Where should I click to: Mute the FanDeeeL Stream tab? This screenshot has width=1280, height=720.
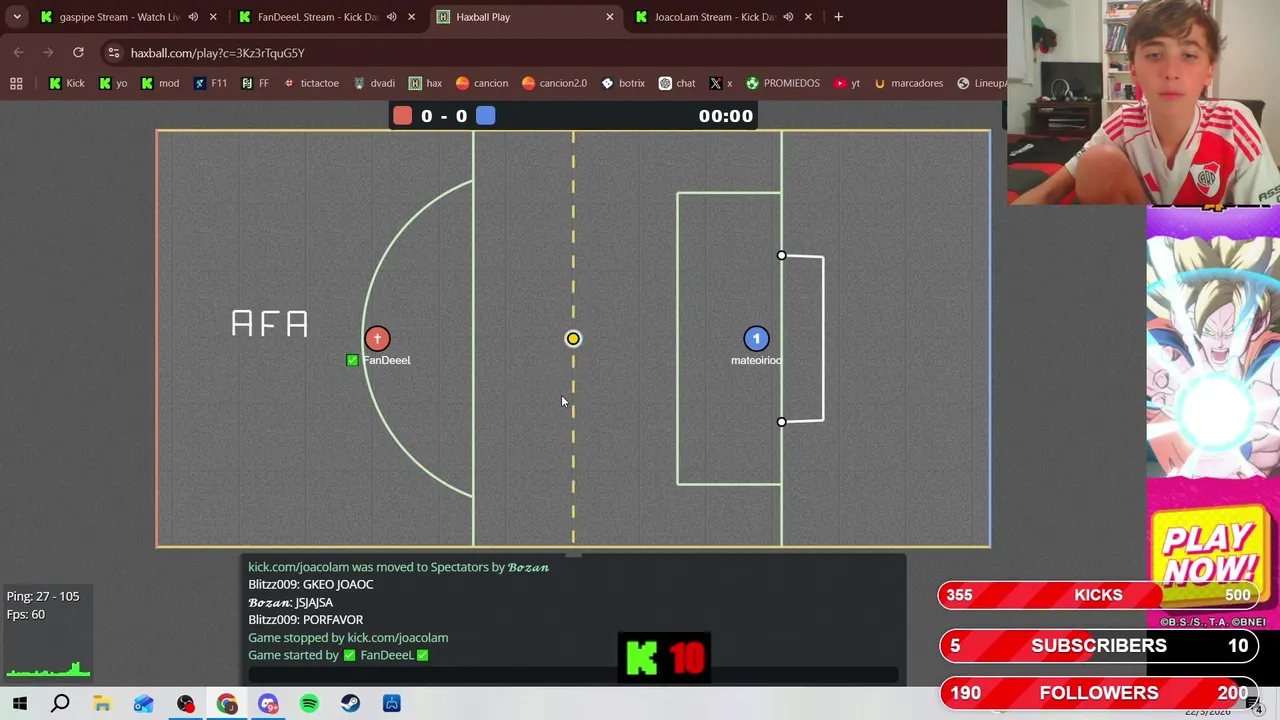pyautogui.click(x=391, y=17)
